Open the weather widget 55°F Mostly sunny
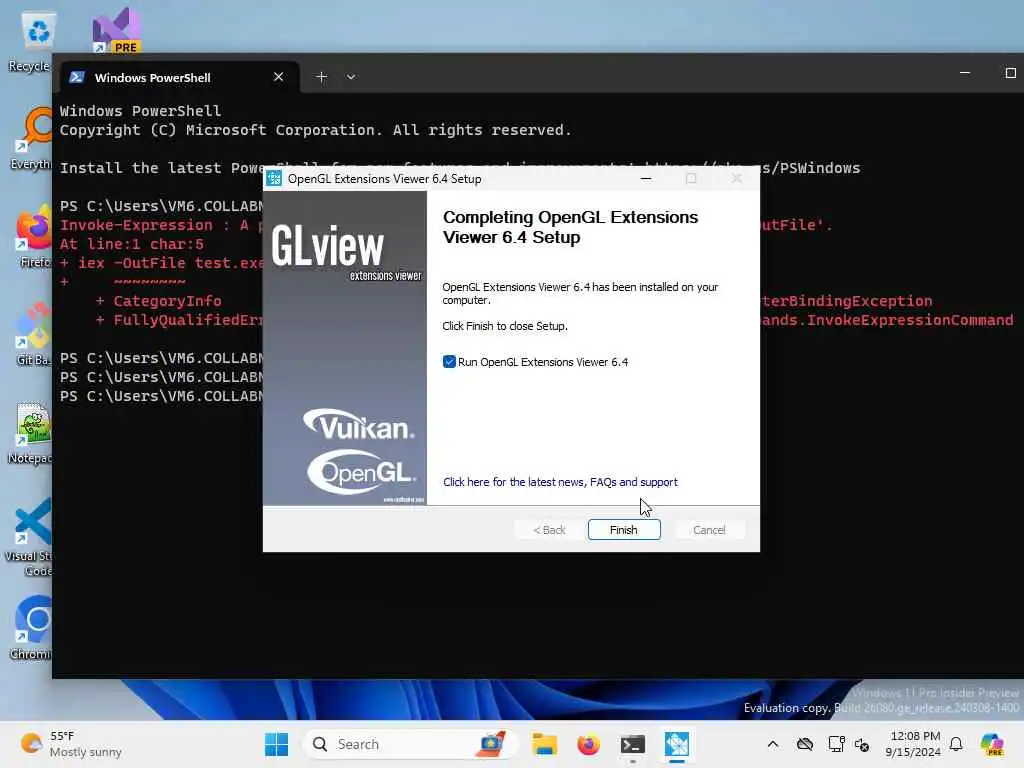 click(x=71, y=744)
